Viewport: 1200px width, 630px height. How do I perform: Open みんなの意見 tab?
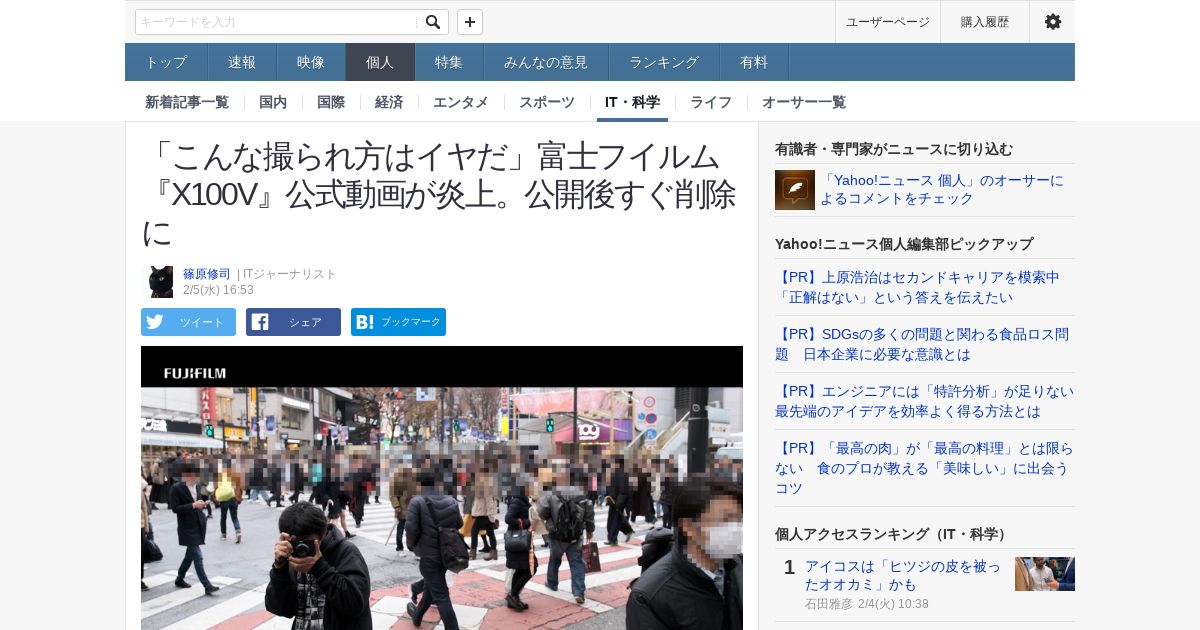(x=546, y=62)
